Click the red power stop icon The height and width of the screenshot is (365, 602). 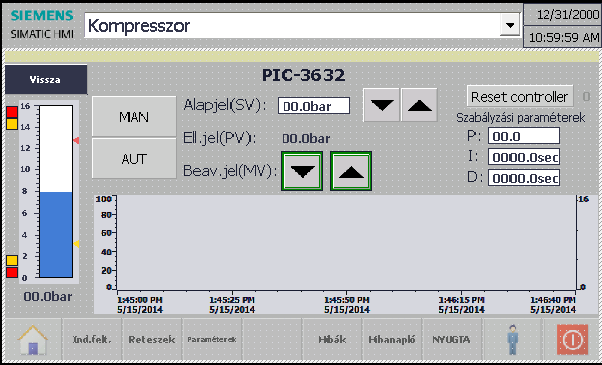click(x=572, y=339)
